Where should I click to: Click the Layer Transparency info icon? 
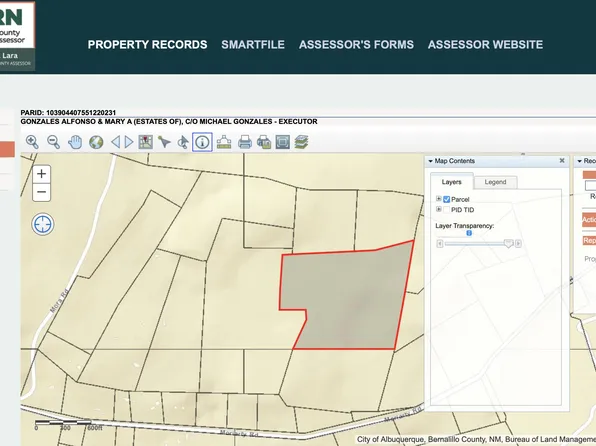pyautogui.click(x=469, y=233)
